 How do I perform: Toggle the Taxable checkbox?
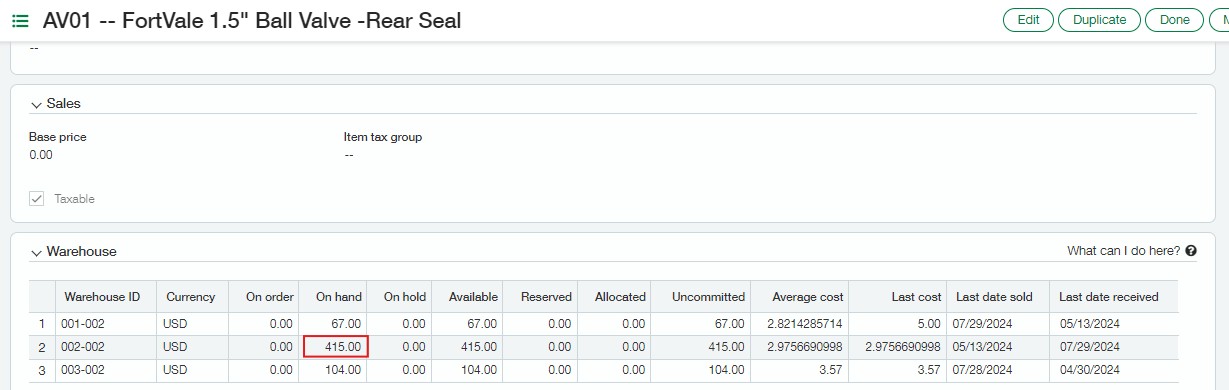point(37,199)
